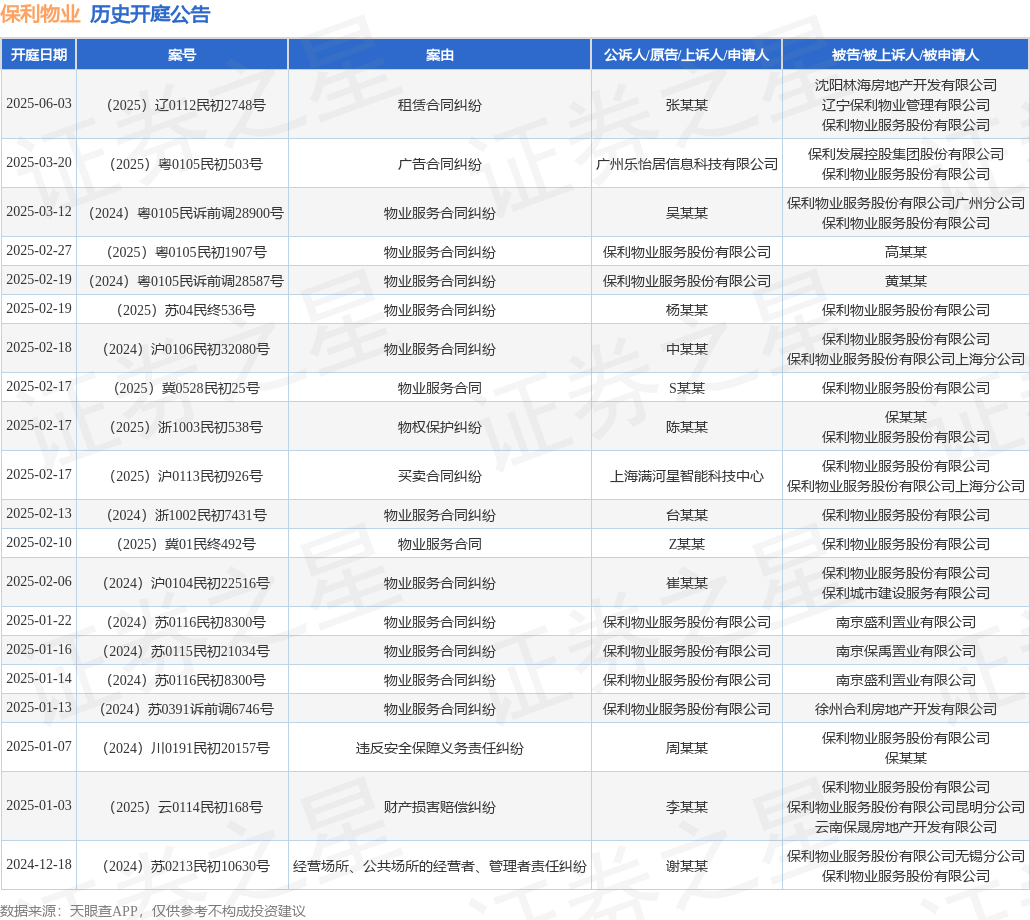Click date cell 2025-03-20
The width and height of the screenshot is (1030, 920).
pos(39,163)
